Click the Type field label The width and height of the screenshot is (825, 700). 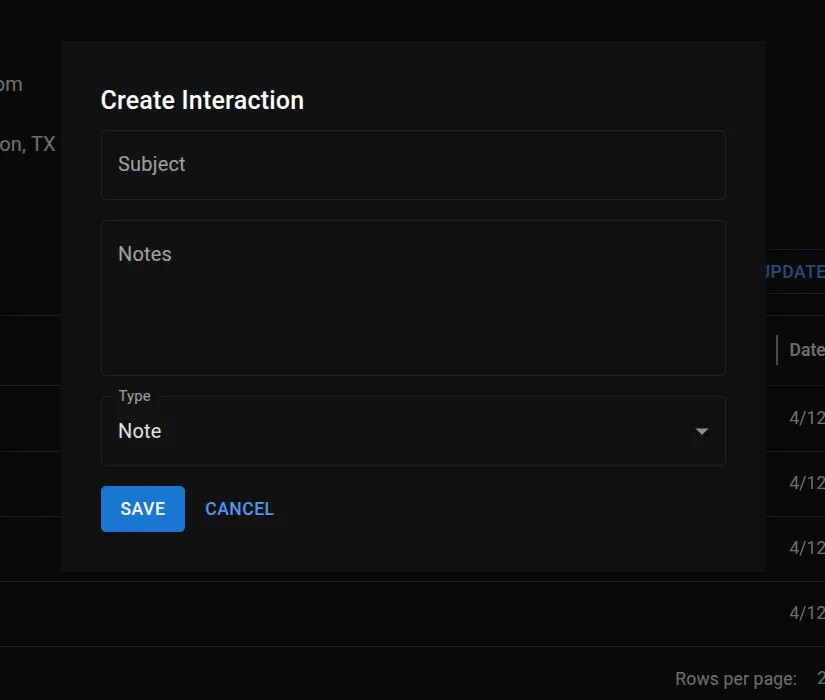133,396
